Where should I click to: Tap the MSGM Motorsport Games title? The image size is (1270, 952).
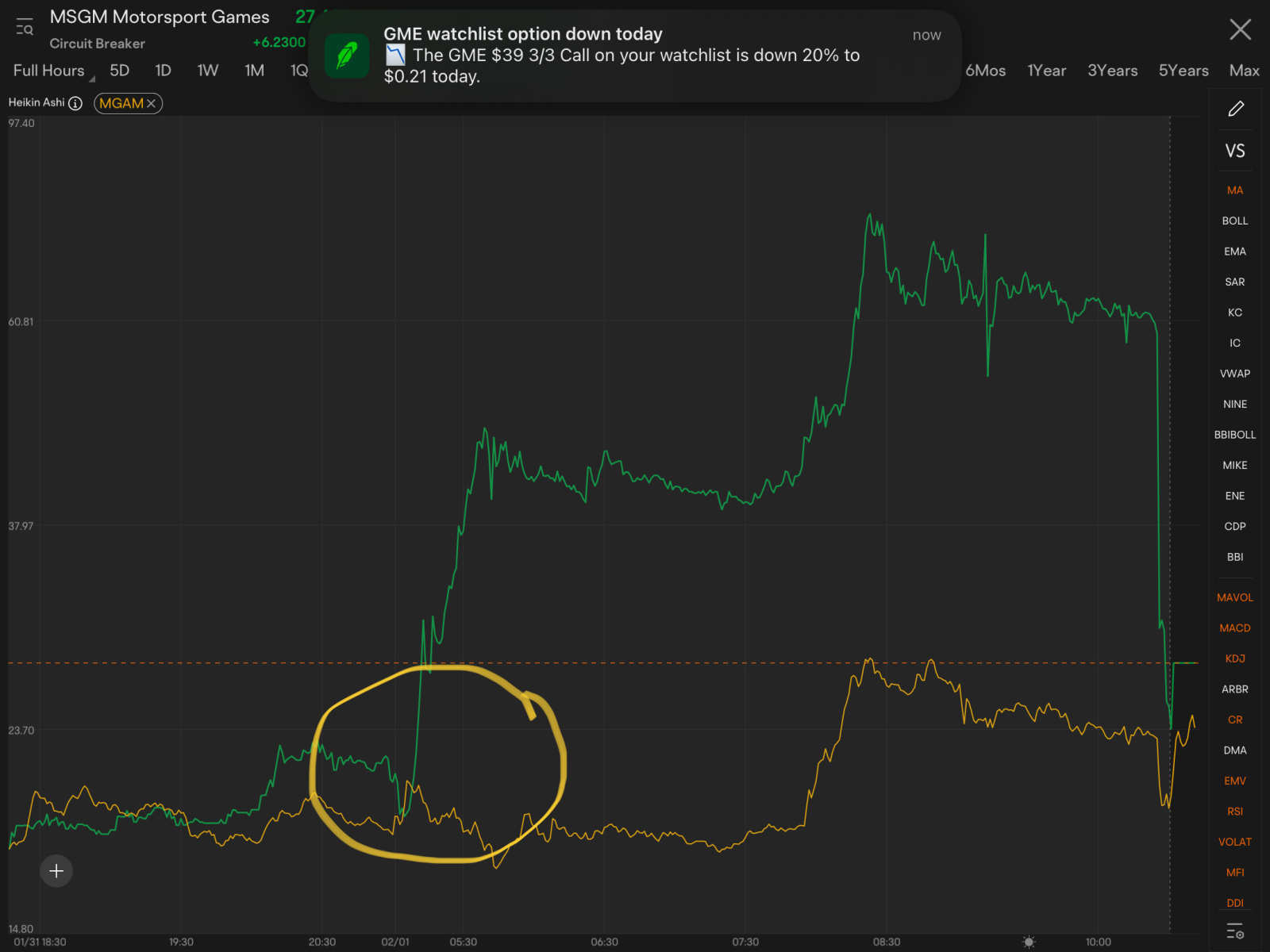(x=160, y=17)
